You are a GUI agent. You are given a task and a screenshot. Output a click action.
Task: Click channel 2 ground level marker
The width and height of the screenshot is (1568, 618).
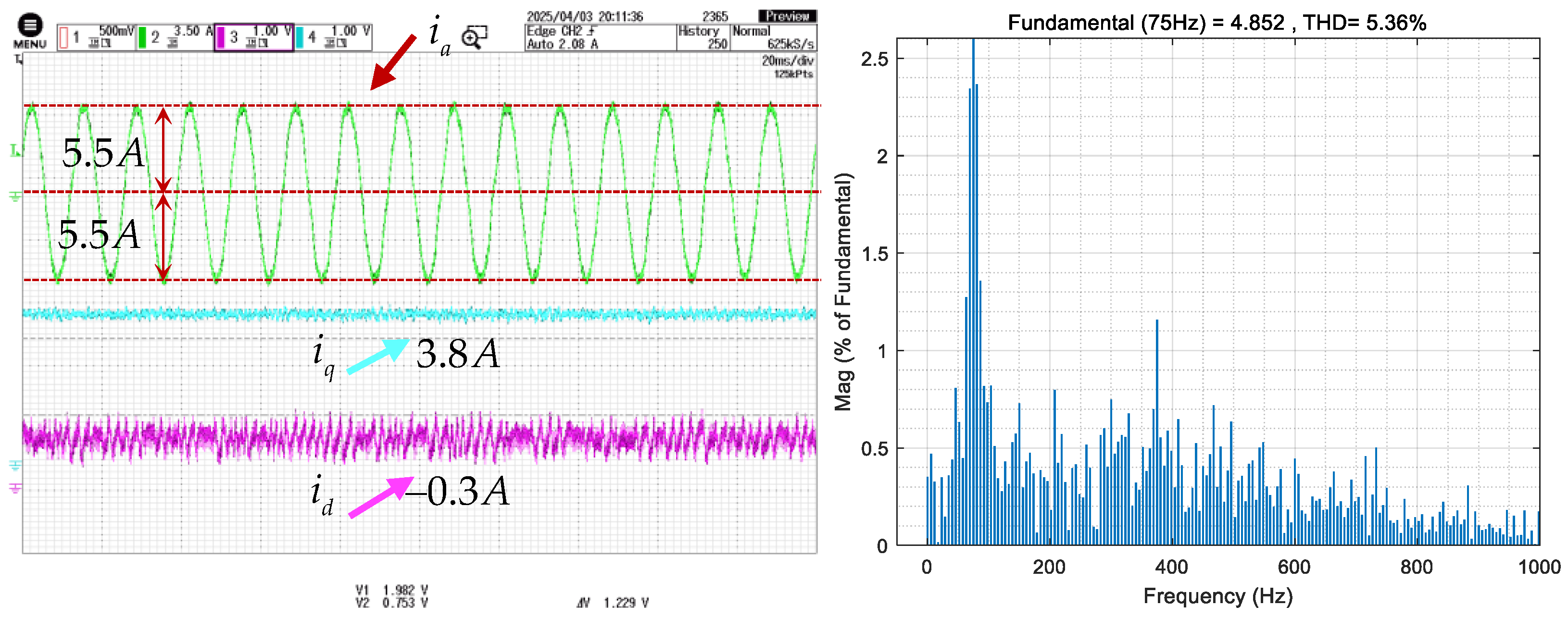15,196
